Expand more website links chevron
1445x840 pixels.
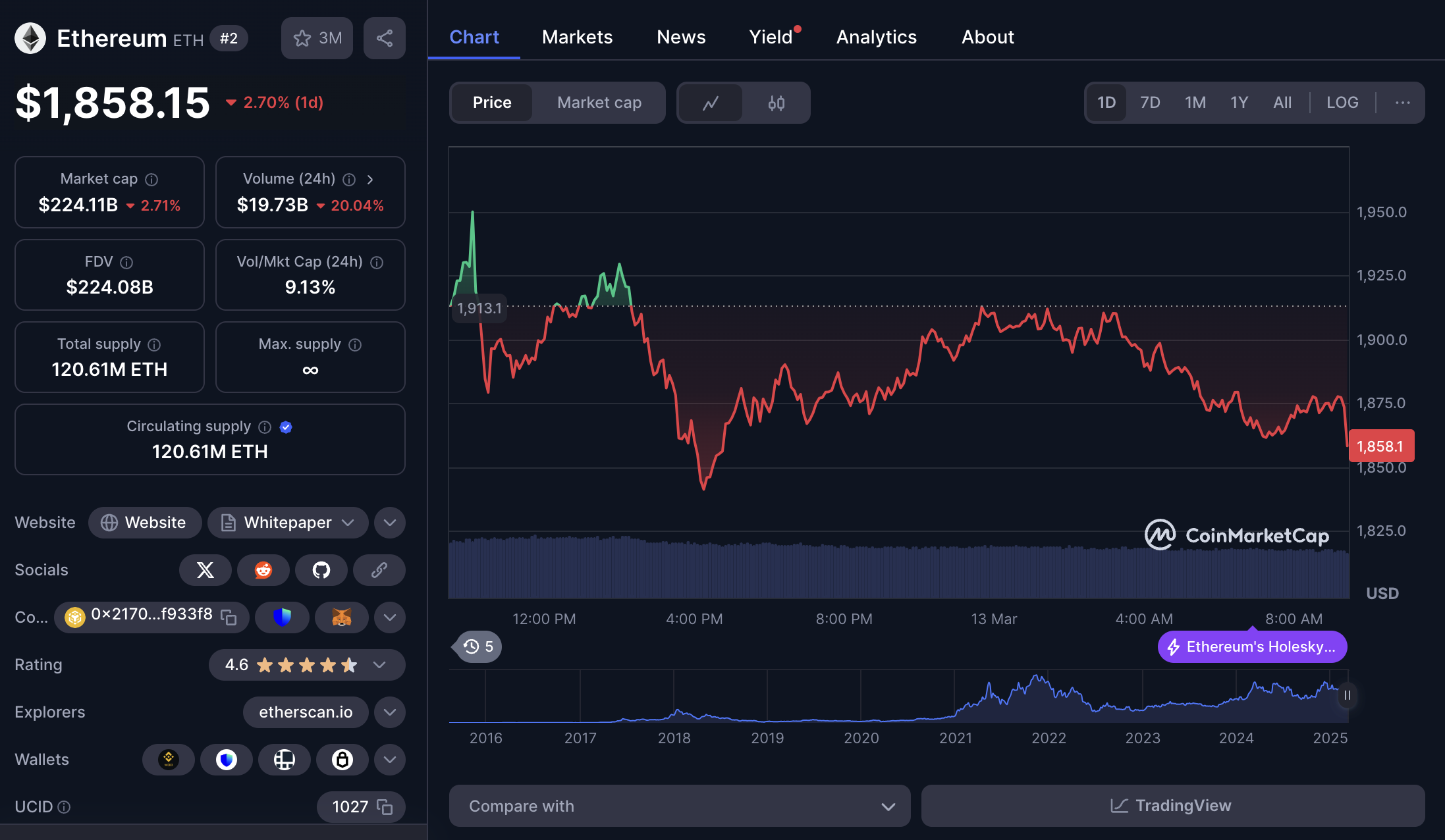pos(390,523)
